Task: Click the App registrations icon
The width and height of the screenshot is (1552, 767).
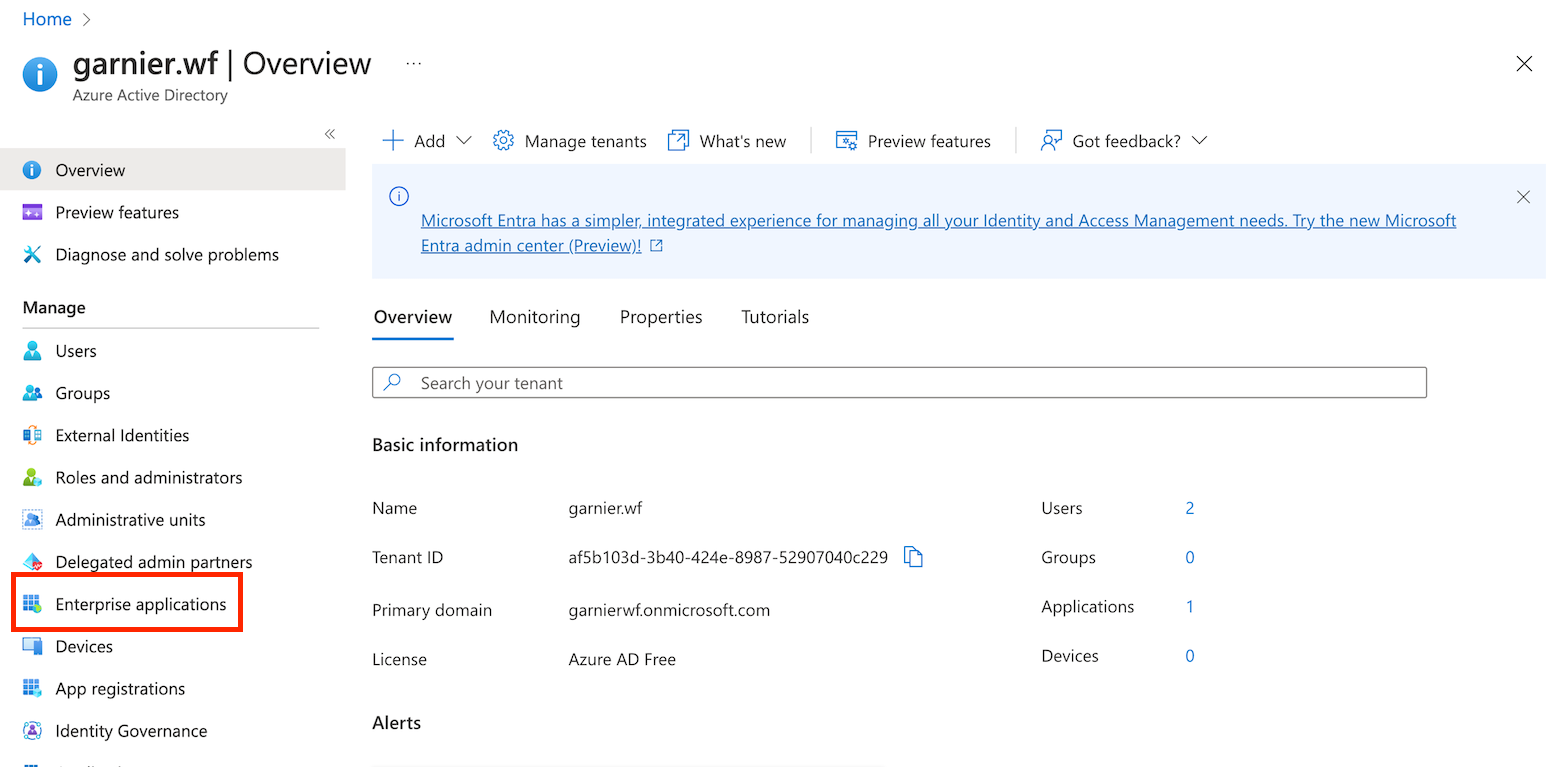Action: tap(32, 688)
